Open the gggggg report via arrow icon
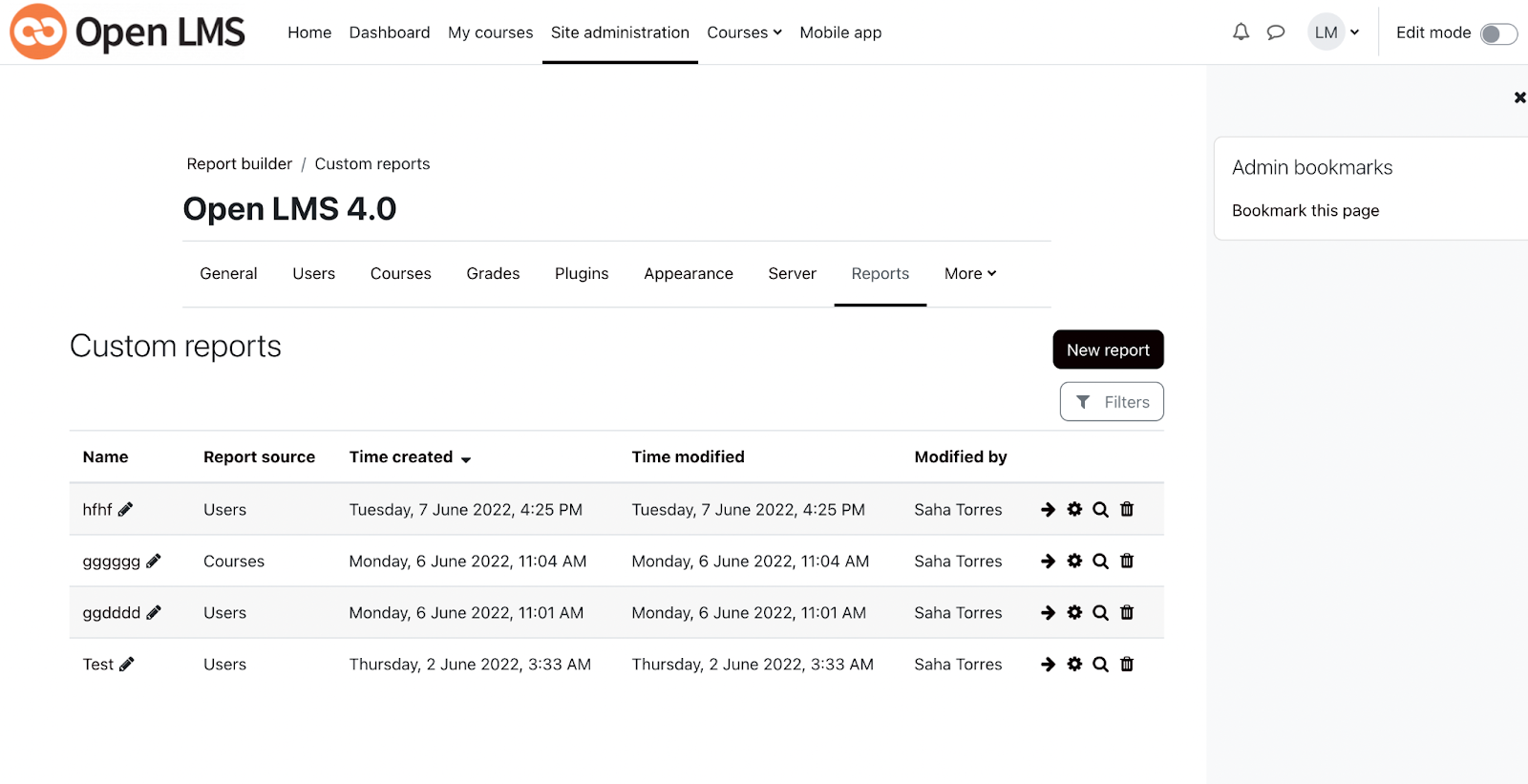1528x784 pixels. [1048, 562]
